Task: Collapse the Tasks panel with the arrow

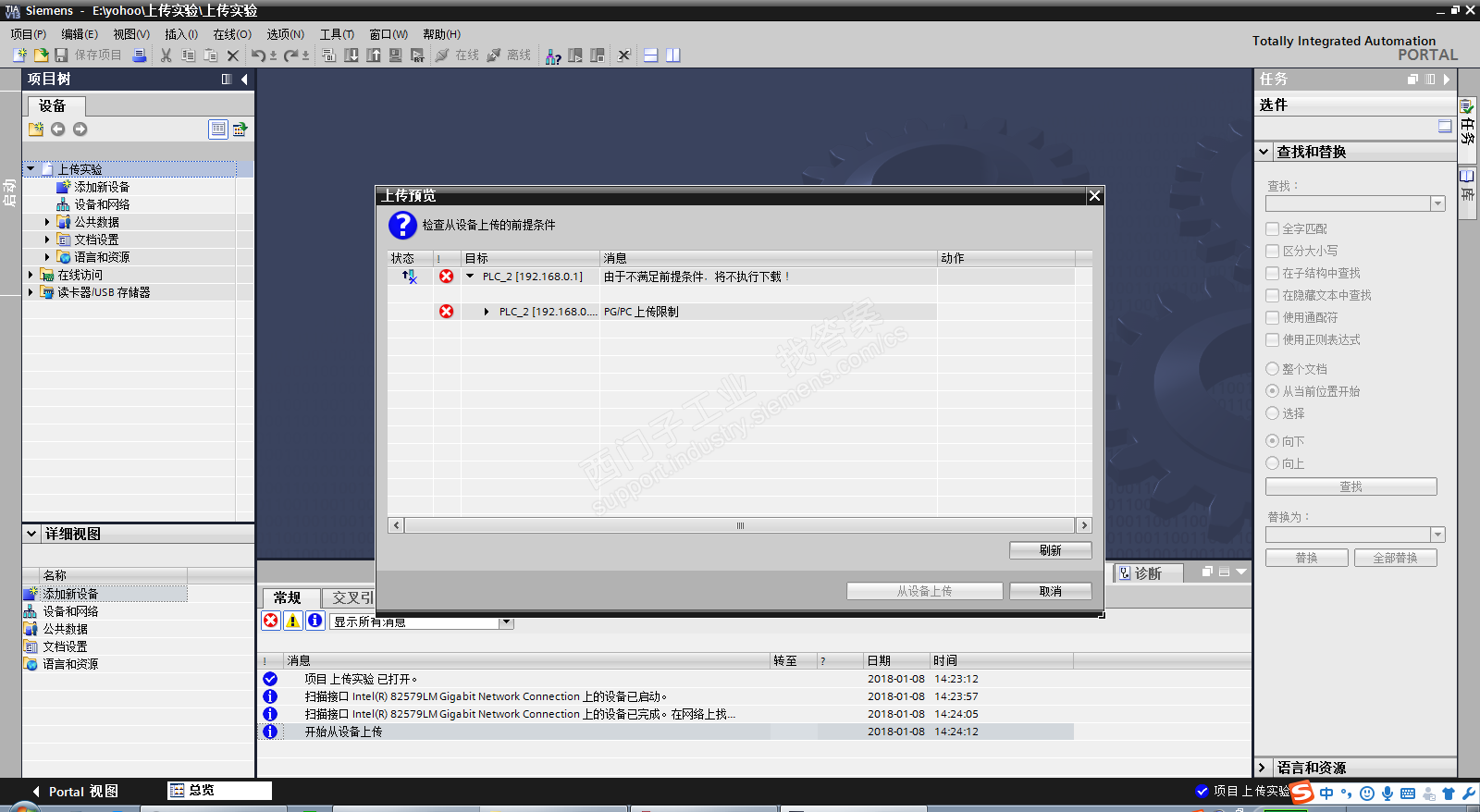Action: (1447, 80)
